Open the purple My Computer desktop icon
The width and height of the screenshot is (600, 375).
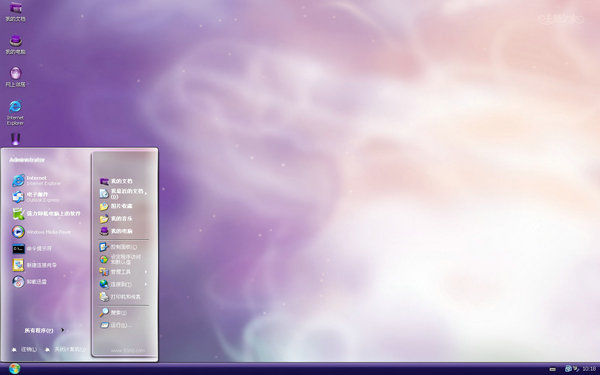point(15,44)
